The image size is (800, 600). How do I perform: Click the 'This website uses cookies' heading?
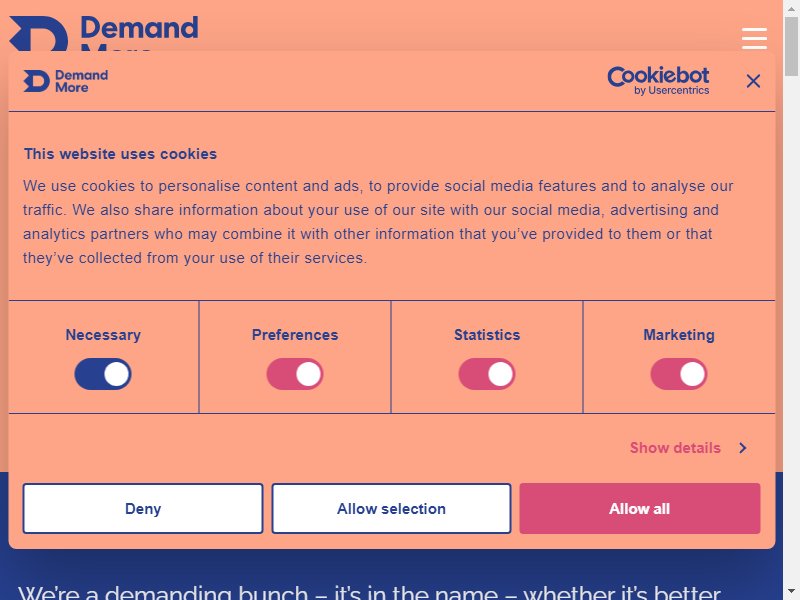(120, 154)
